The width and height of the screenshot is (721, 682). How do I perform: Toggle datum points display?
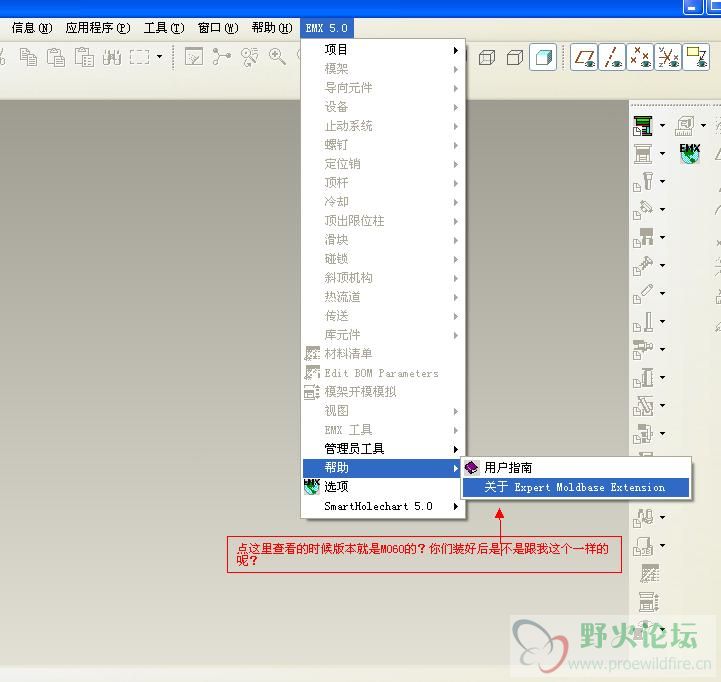pos(640,57)
